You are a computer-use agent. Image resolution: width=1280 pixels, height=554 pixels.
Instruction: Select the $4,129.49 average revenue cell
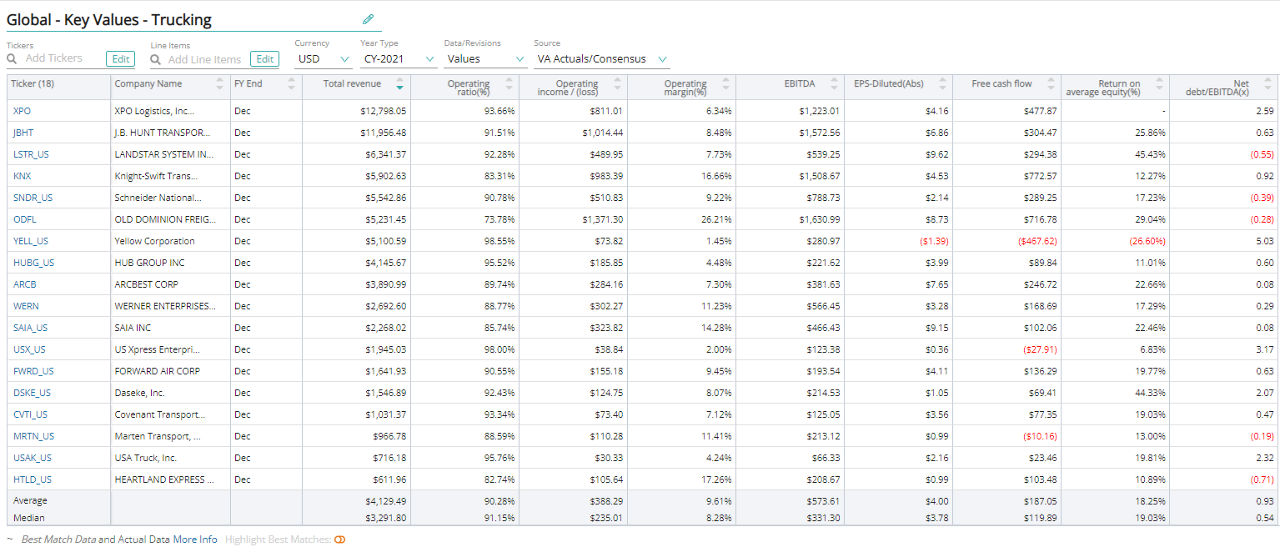click(x=356, y=500)
